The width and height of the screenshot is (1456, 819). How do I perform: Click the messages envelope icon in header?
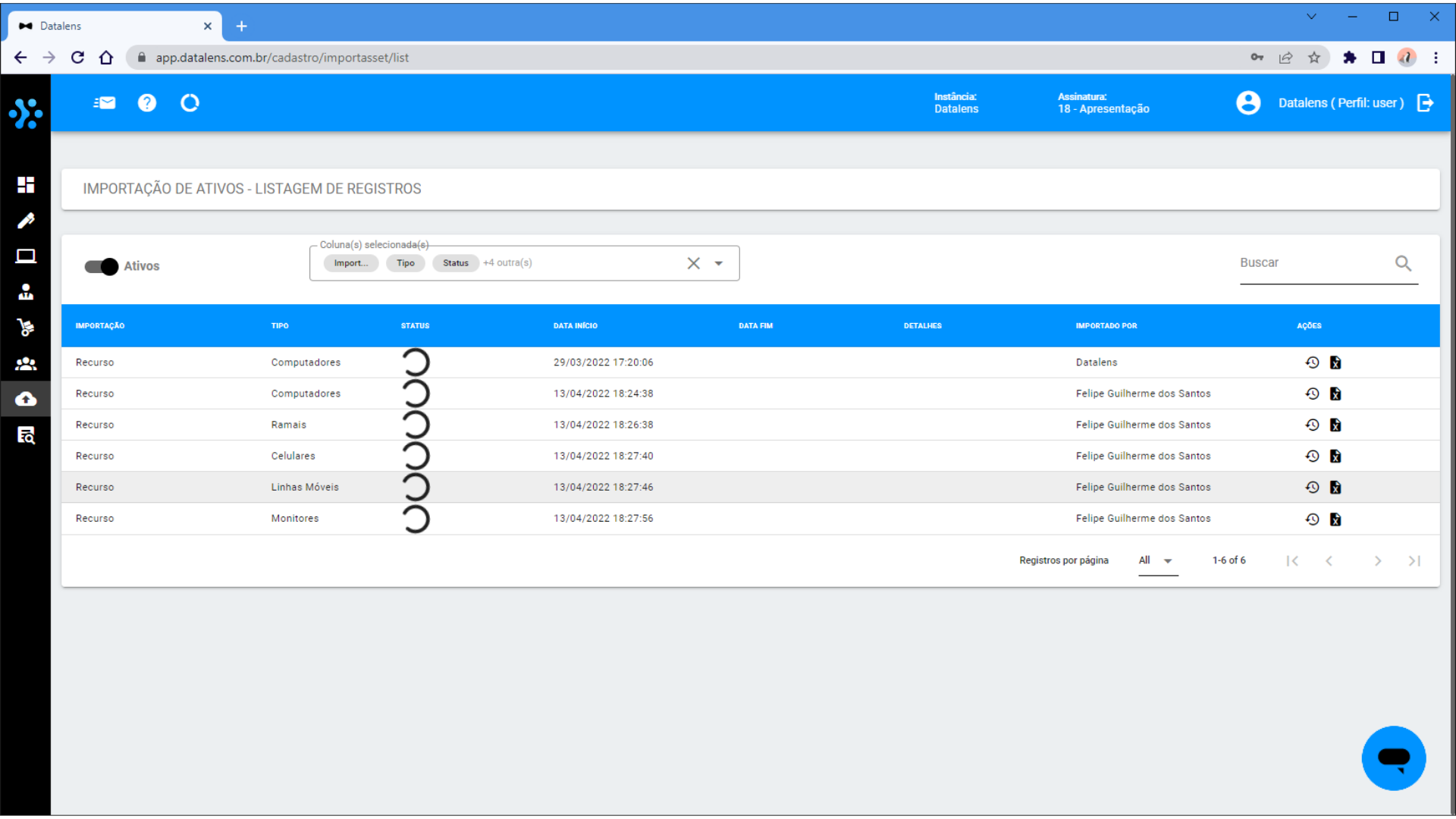pos(105,103)
